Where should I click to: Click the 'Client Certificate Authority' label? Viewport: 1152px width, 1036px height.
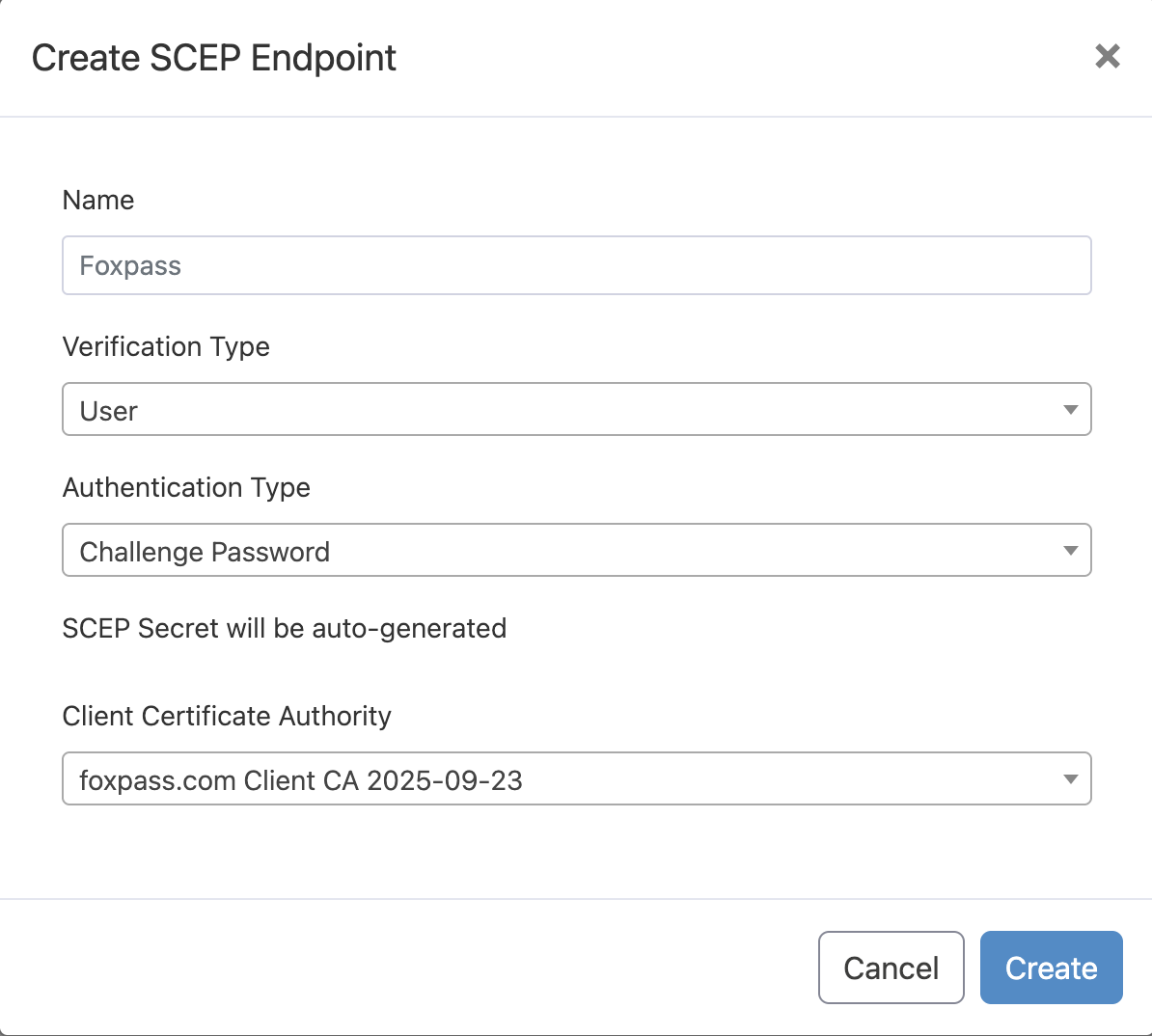(227, 717)
